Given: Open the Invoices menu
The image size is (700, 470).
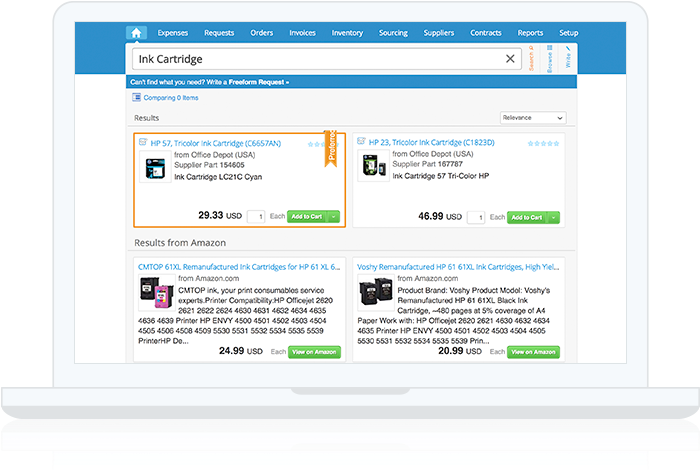Looking at the screenshot, I should [x=302, y=33].
